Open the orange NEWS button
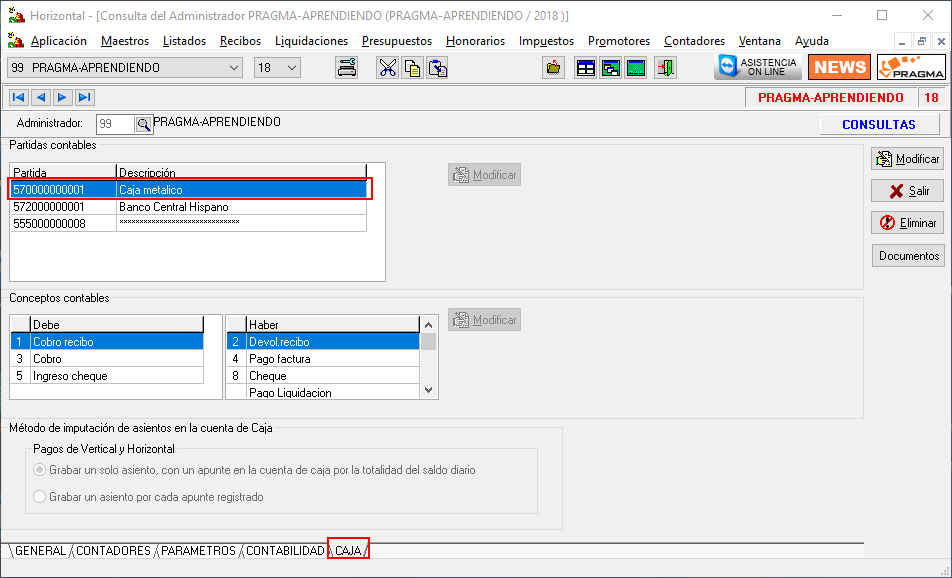This screenshot has width=952, height=578. click(x=840, y=67)
